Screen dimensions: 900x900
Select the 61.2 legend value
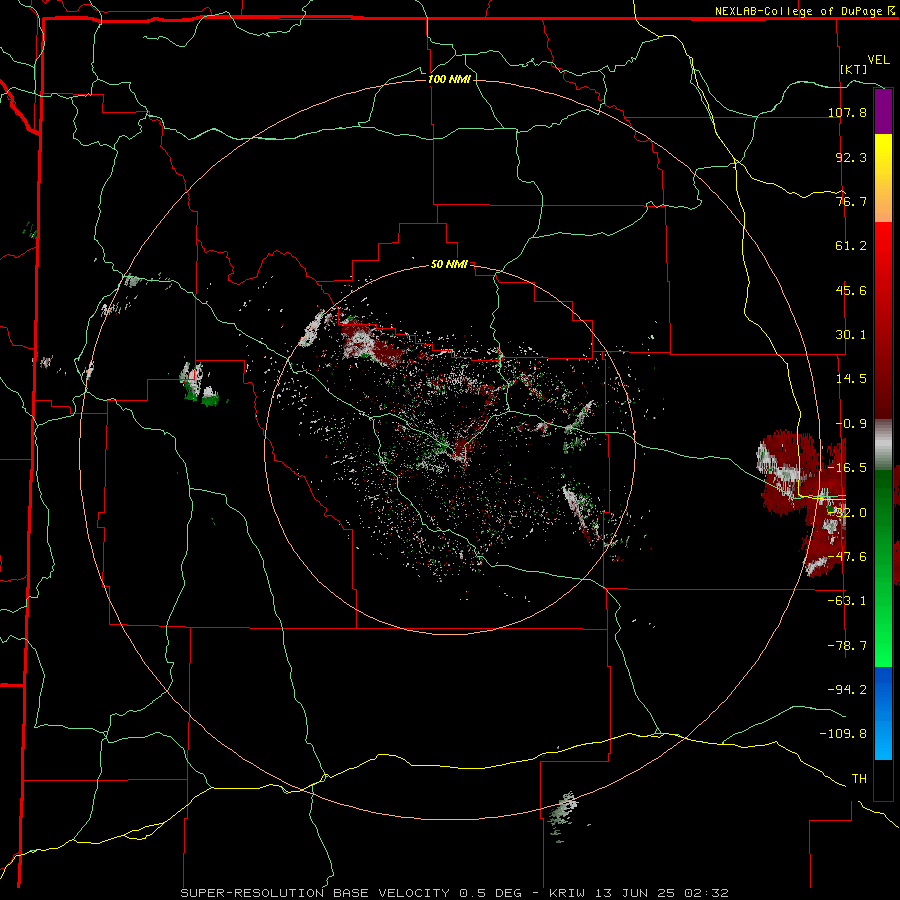[851, 246]
